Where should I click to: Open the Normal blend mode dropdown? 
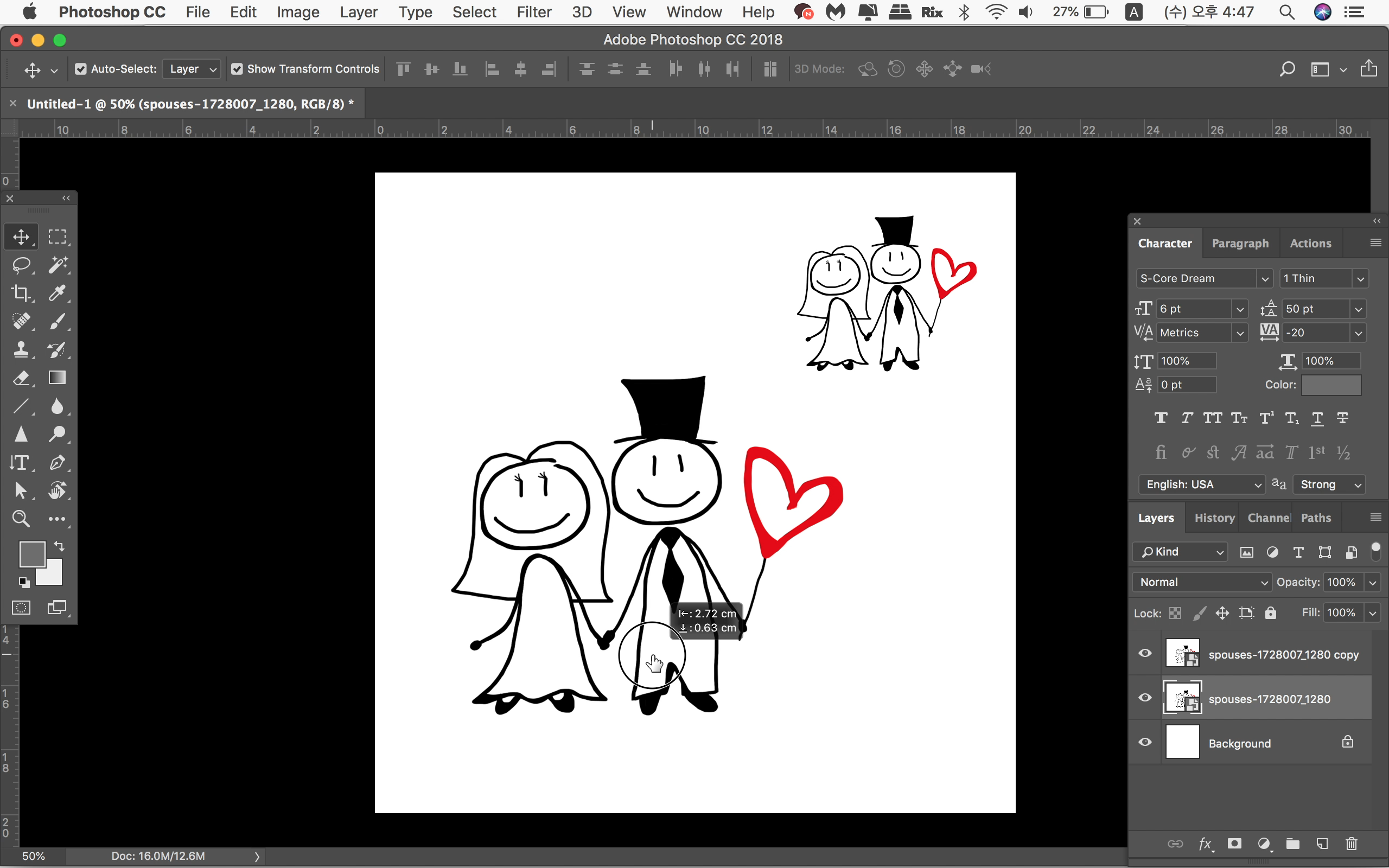tap(1202, 582)
